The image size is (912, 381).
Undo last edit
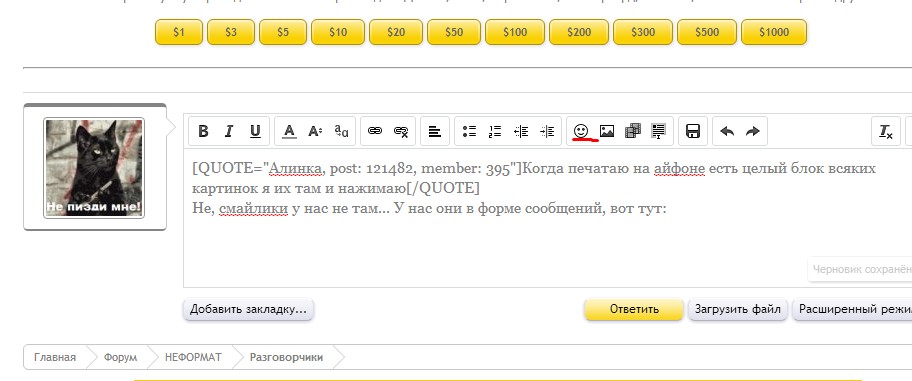(727, 131)
